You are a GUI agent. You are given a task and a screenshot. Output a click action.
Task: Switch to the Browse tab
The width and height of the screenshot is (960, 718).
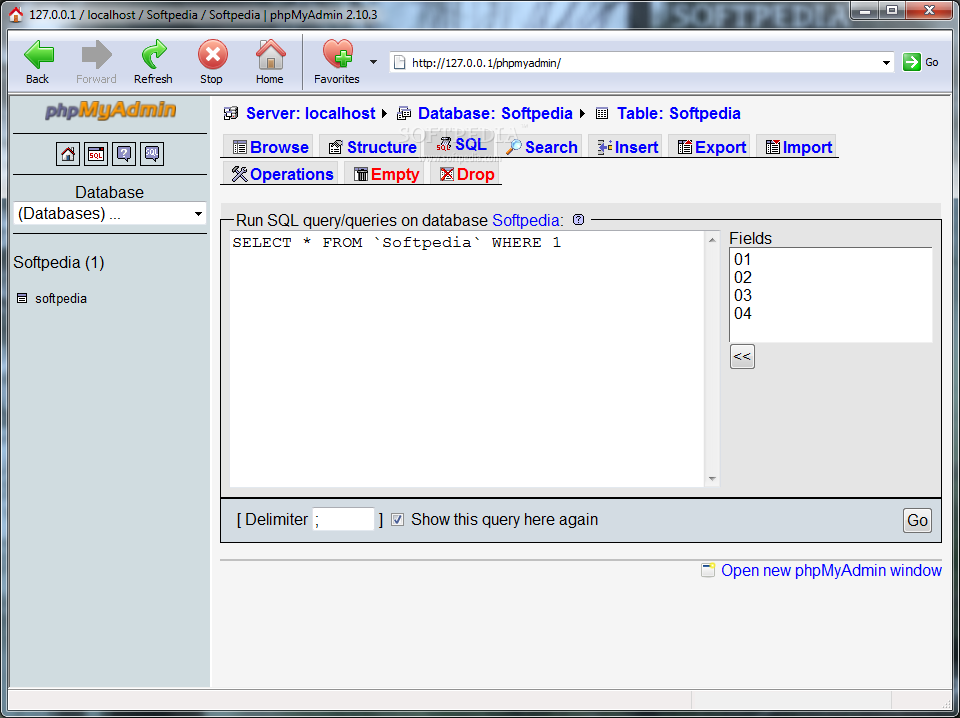point(270,147)
